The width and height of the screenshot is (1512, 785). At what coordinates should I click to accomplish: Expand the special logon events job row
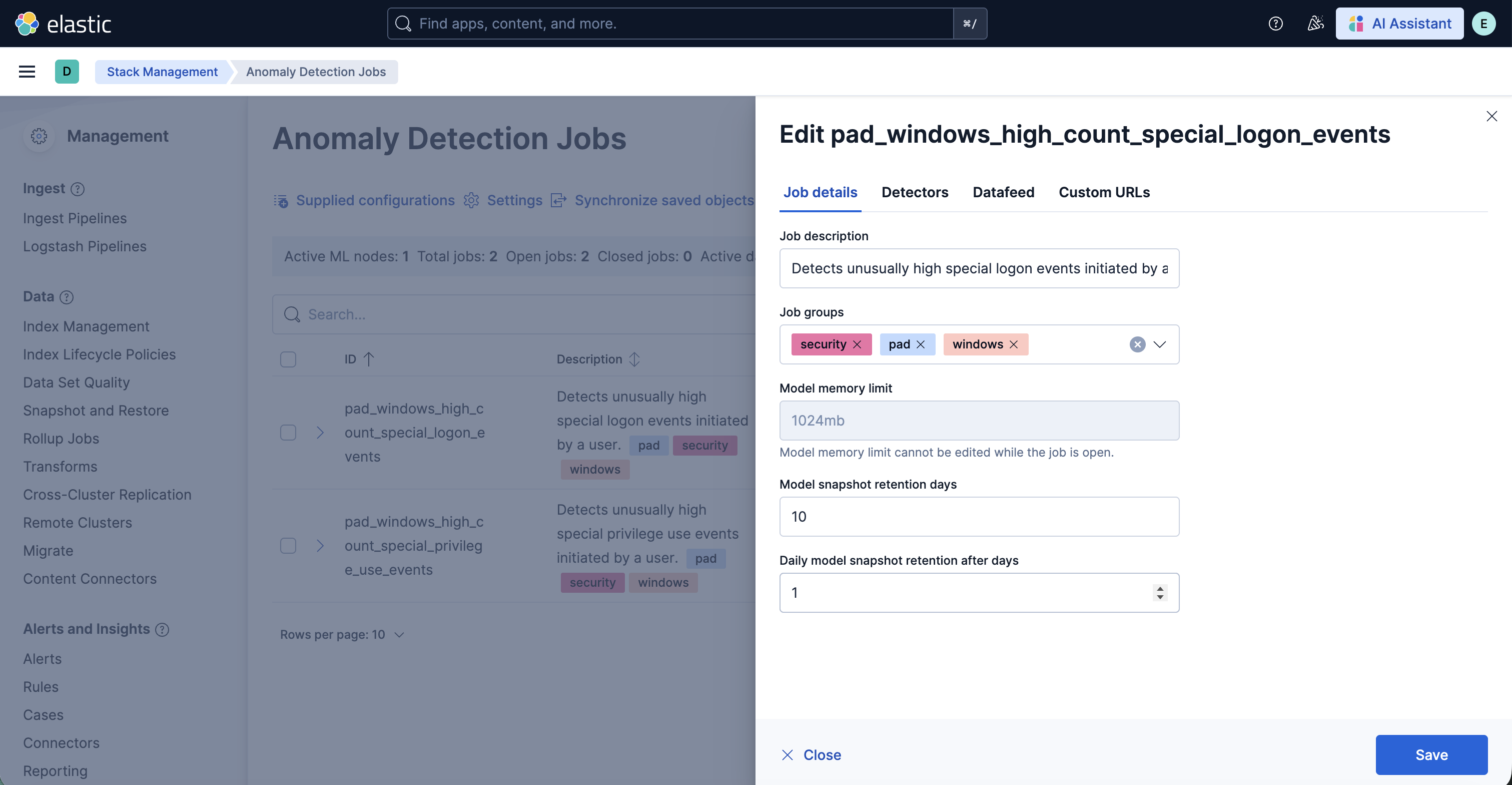click(x=321, y=432)
